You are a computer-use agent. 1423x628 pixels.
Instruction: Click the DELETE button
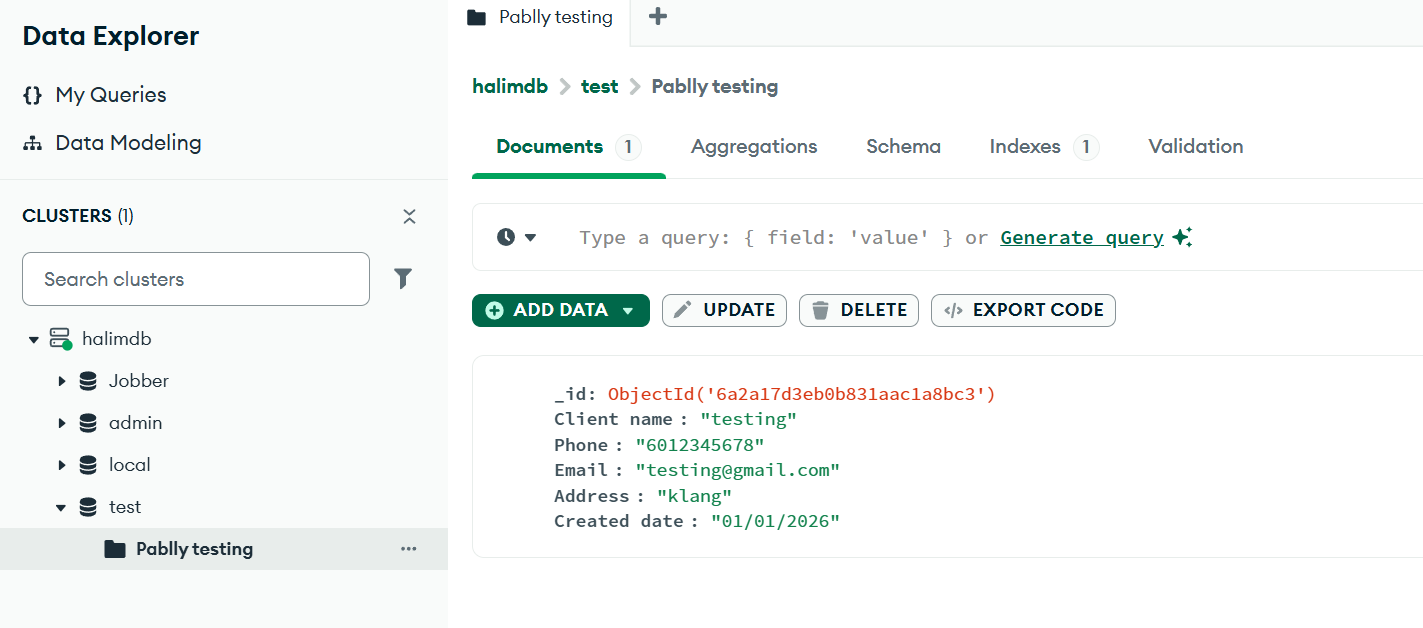[x=859, y=310]
